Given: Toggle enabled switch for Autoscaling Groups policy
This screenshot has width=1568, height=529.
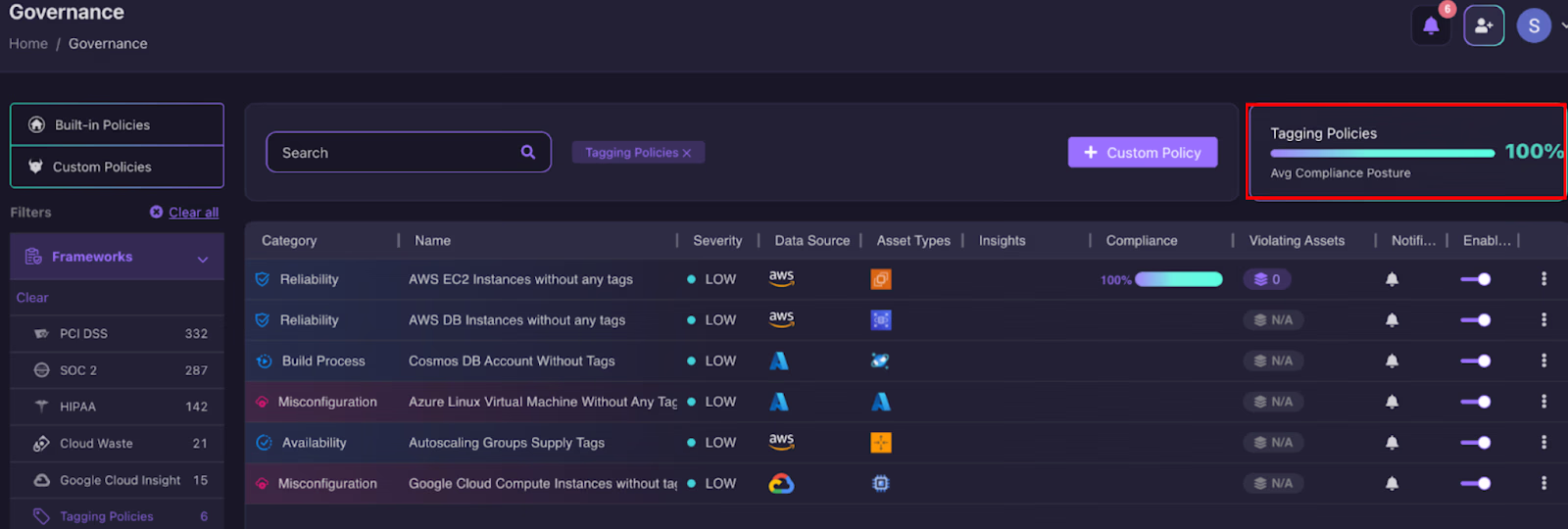Looking at the screenshot, I should pos(1476,443).
